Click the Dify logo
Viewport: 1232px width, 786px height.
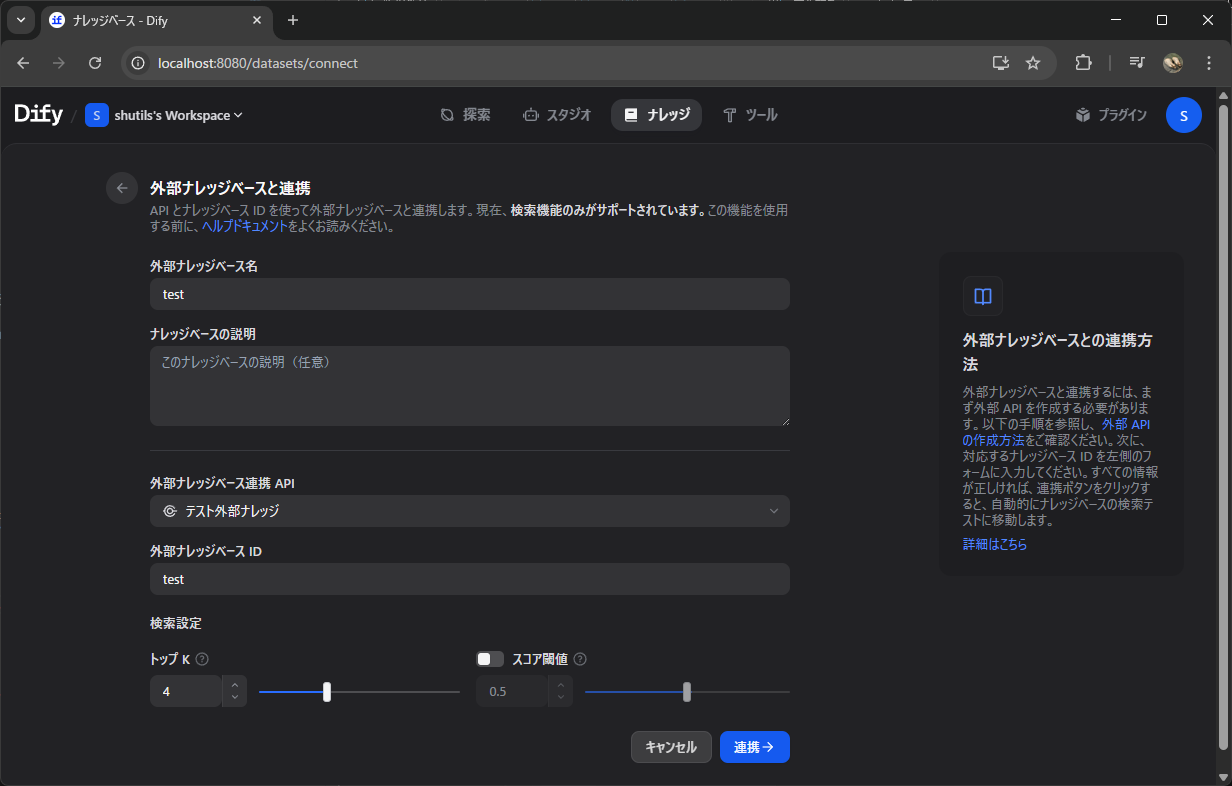(37, 114)
